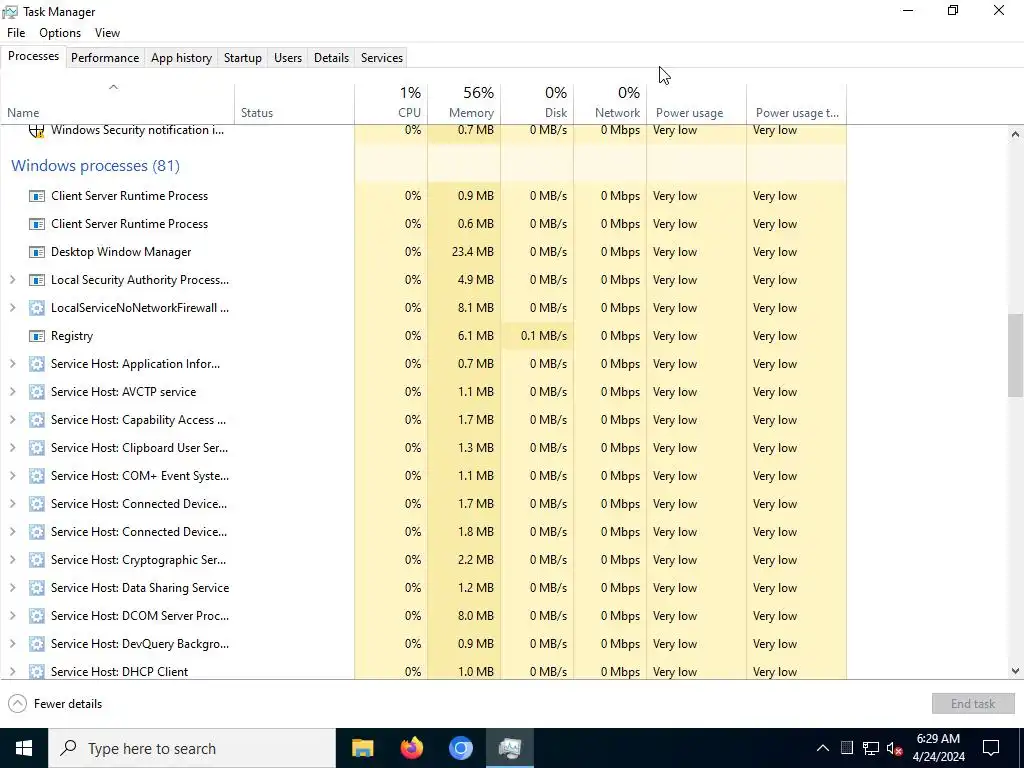Click the Service Host: DevQuery Backgro... gear icon

pyautogui.click(x=37, y=644)
